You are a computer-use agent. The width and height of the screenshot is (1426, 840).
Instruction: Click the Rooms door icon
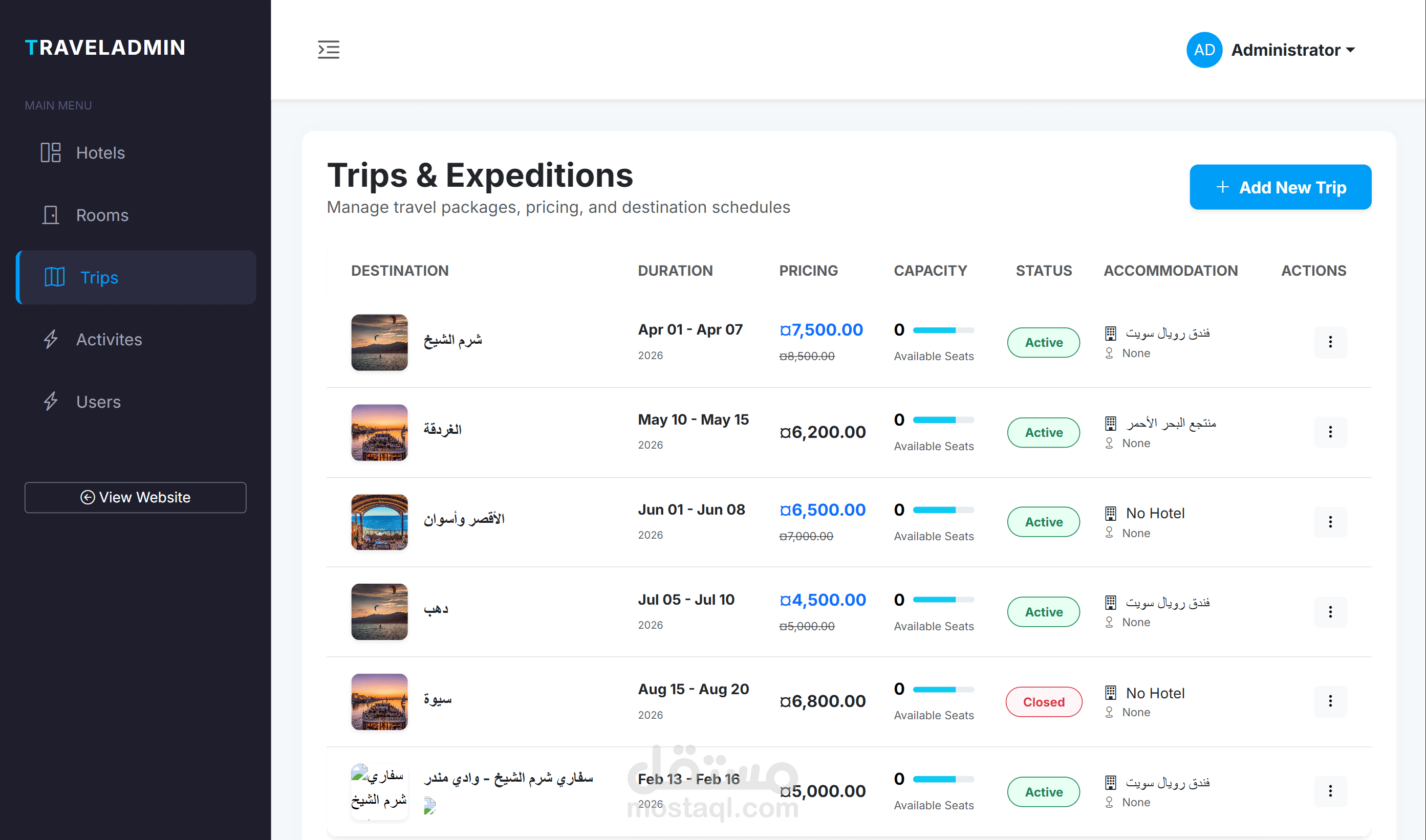click(50, 215)
